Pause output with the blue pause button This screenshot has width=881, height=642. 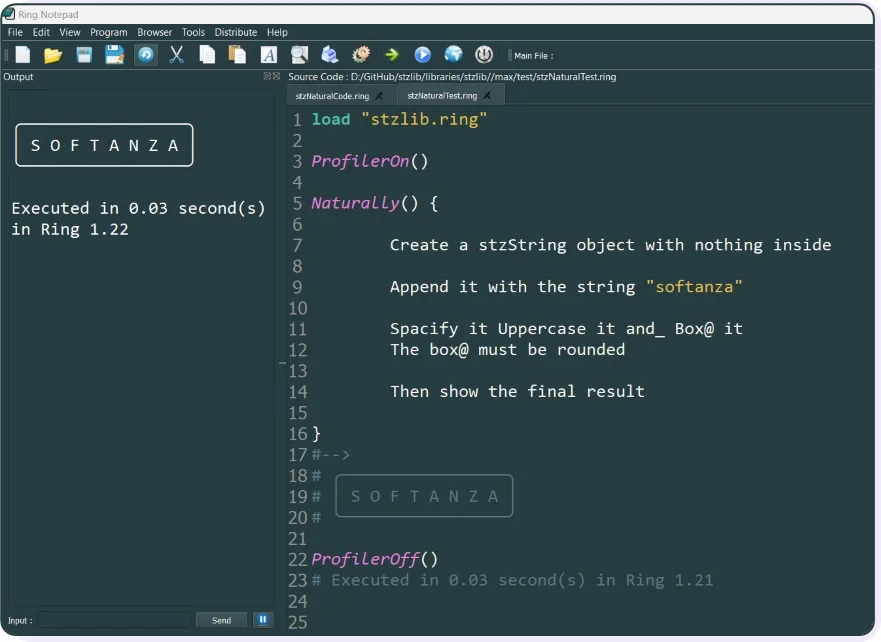[262, 620]
